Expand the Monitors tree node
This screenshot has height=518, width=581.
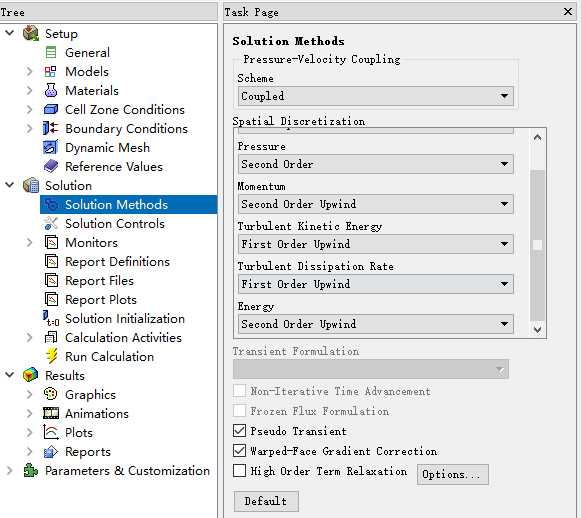(30, 243)
